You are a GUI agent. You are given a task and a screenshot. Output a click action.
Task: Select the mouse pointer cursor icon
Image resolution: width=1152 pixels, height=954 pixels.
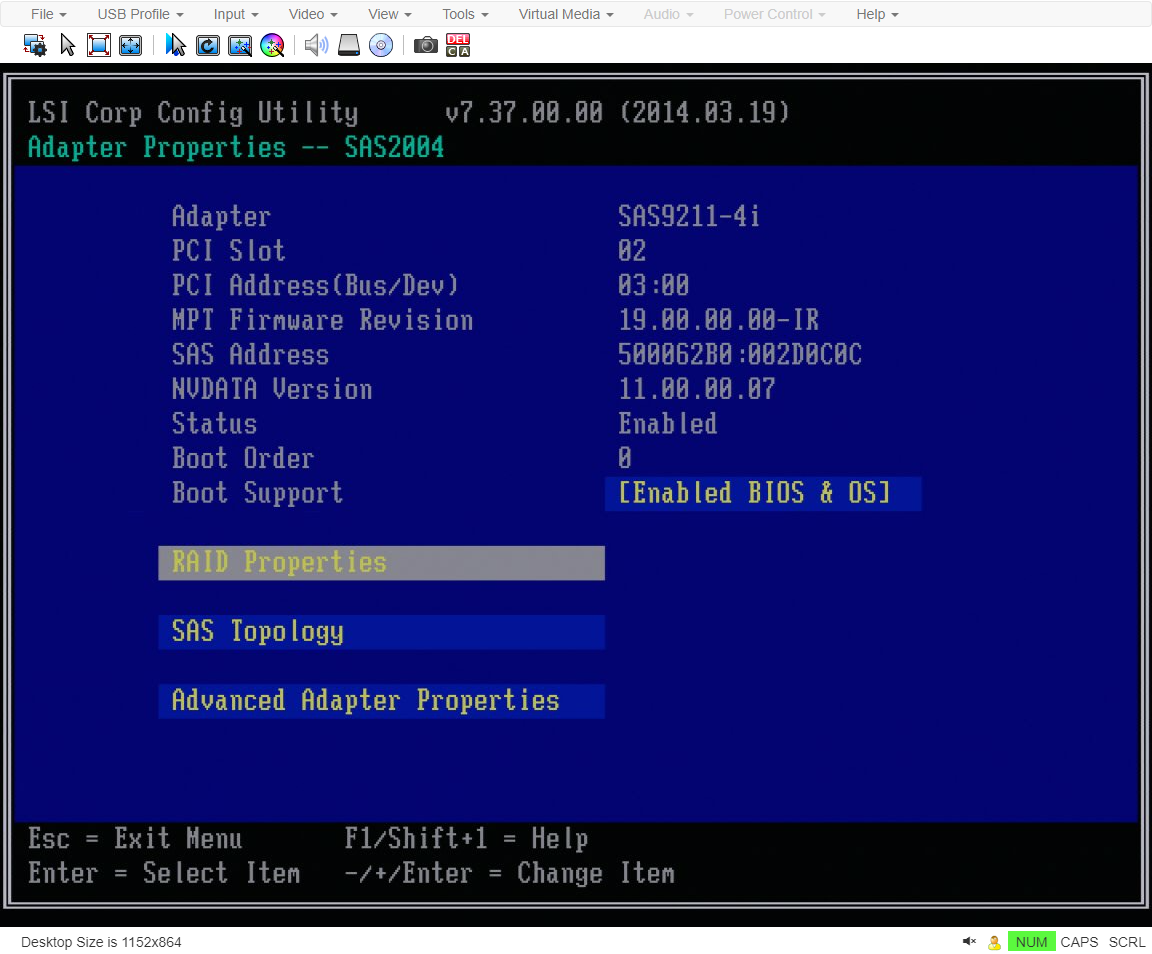coord(68,46)
